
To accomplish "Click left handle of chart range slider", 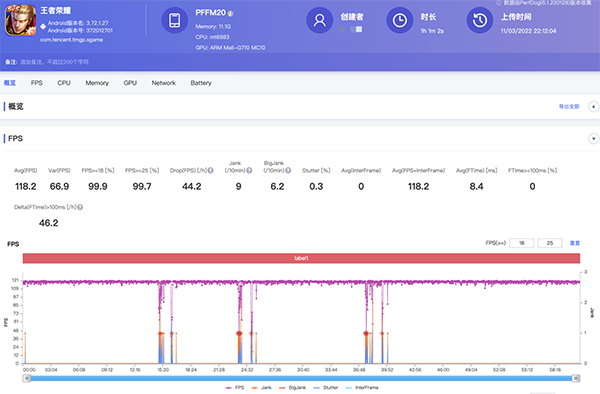I will 27,378.
